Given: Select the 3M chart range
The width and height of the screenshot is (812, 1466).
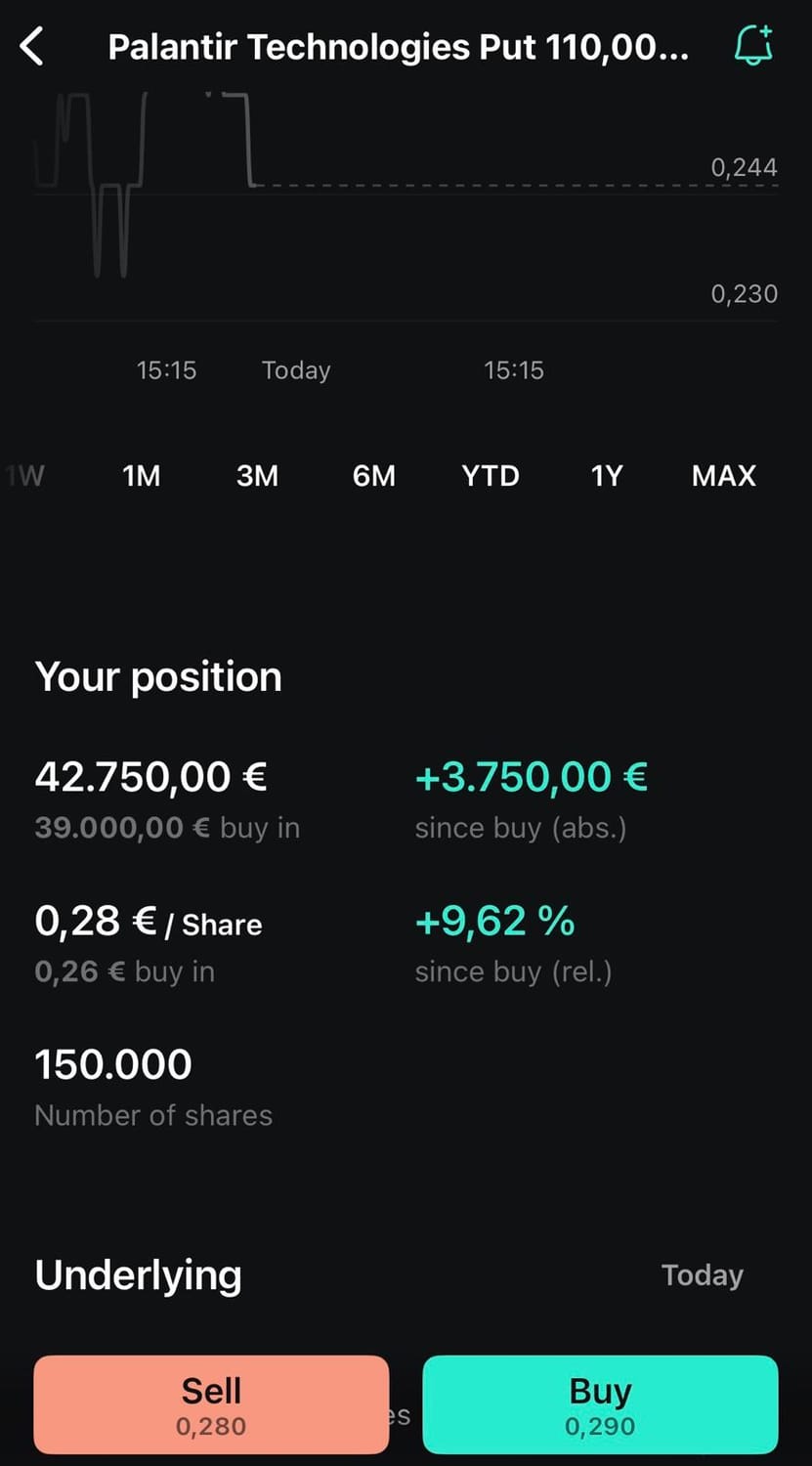Looking at the screenshot, I should (x=258, y=476).
